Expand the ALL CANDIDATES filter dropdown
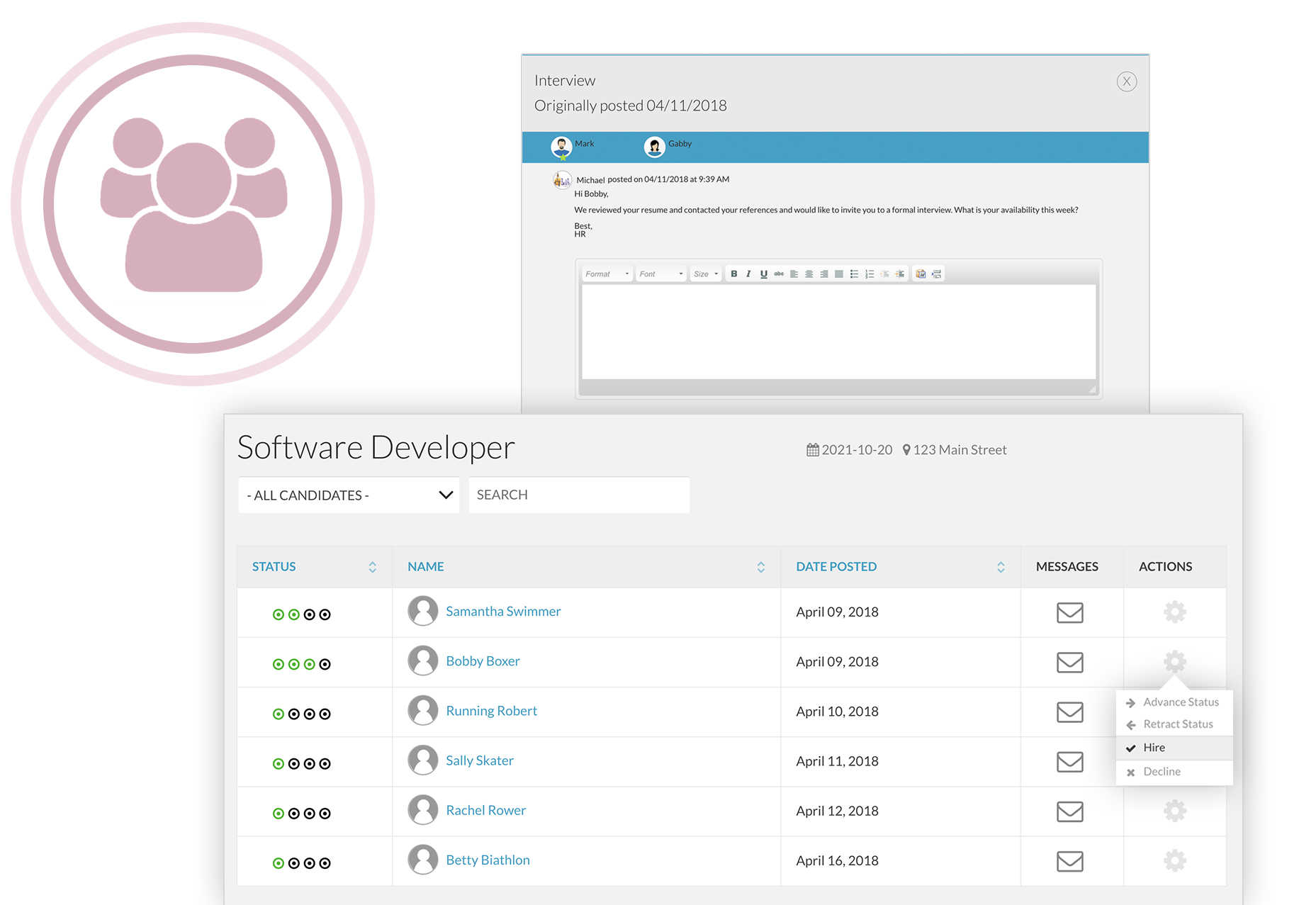This screenshot has height=905, width=1316. [x=349, y=495]
